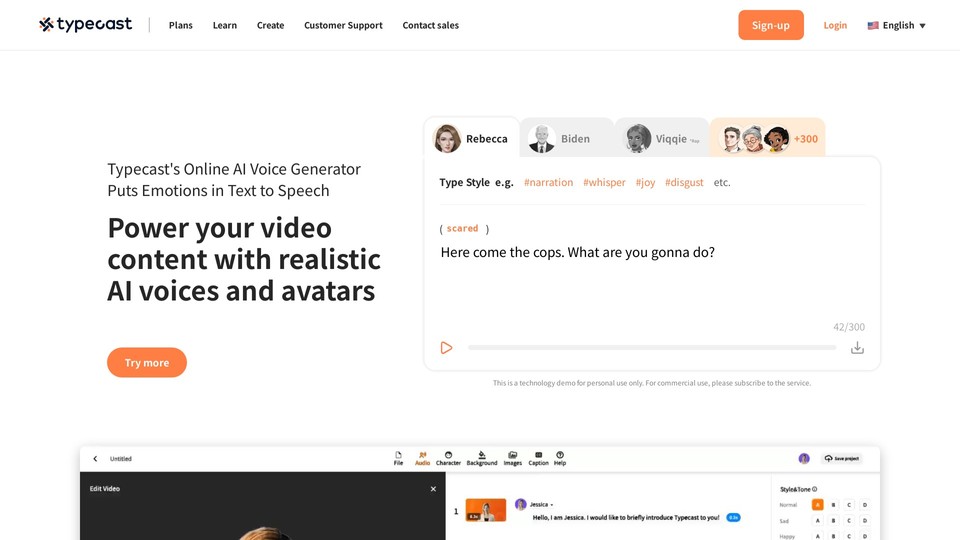Screen dimensions: 960x540
Task: Select Sad tone option A
Action: [817, 521]
